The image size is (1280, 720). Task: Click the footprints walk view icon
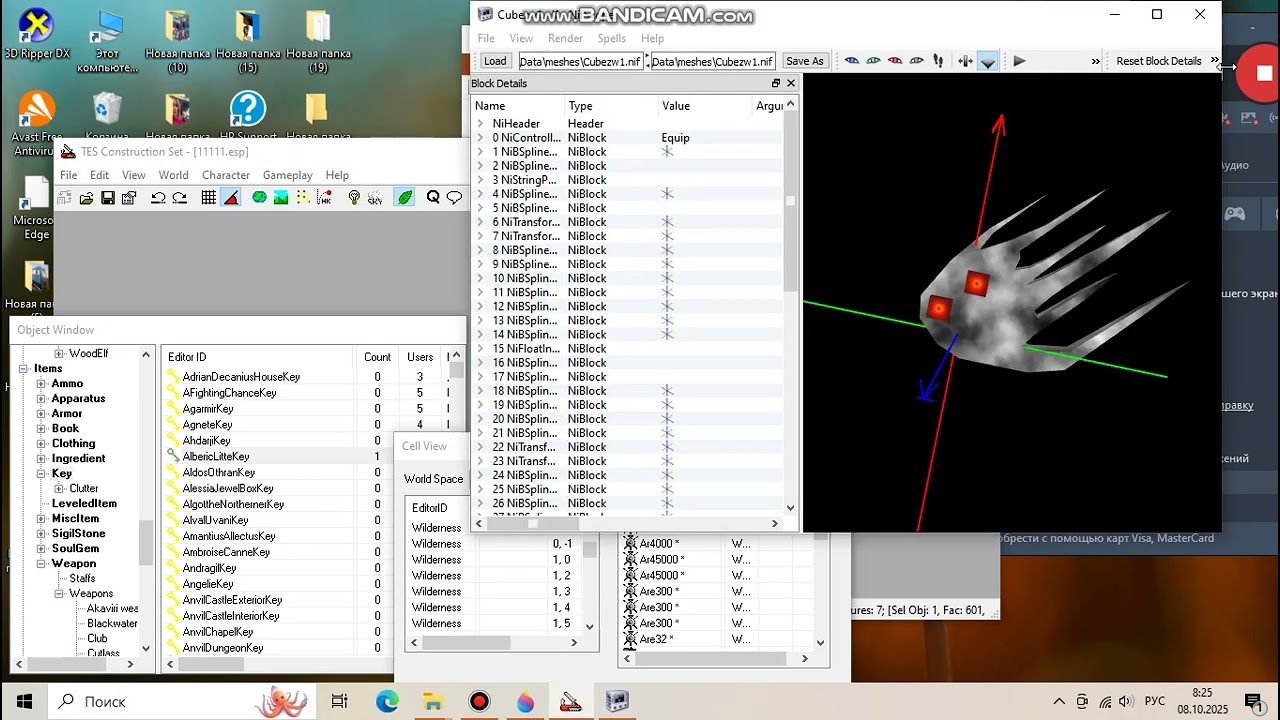click(938, 61)
